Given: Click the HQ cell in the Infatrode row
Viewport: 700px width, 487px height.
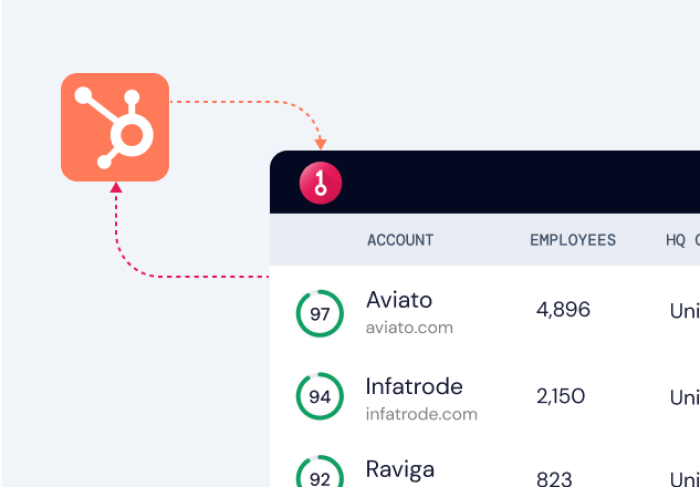Looking at the screenshot, I should [x=684, y=397].
